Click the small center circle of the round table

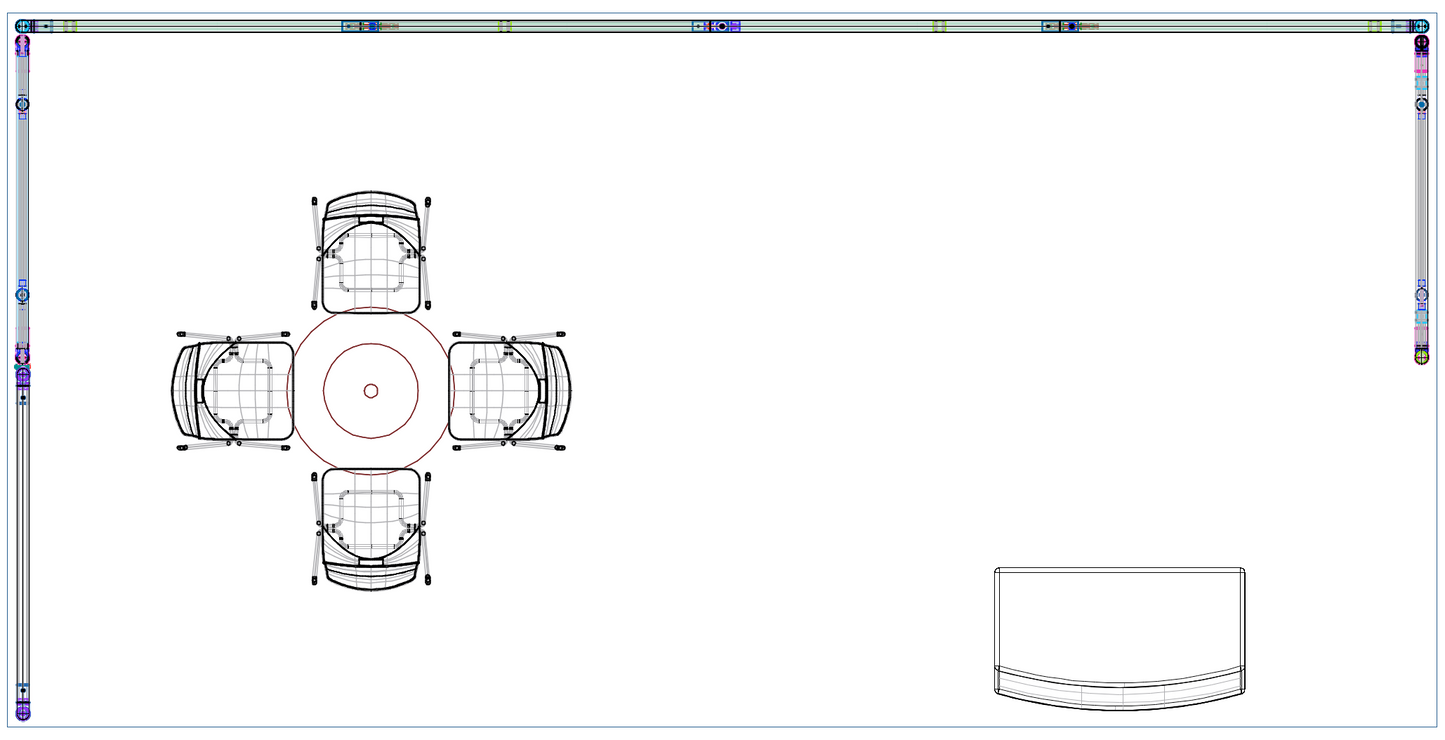pos(371,391)
